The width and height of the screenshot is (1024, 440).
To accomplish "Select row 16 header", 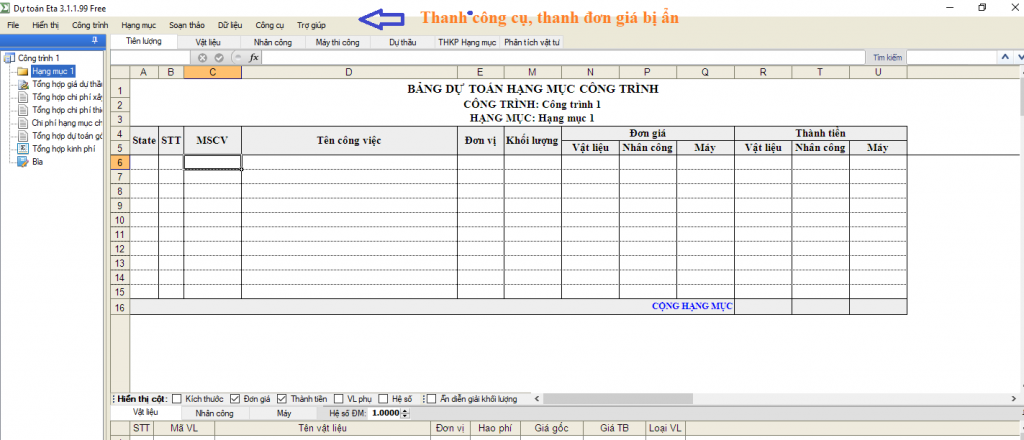I will [120, 307].
